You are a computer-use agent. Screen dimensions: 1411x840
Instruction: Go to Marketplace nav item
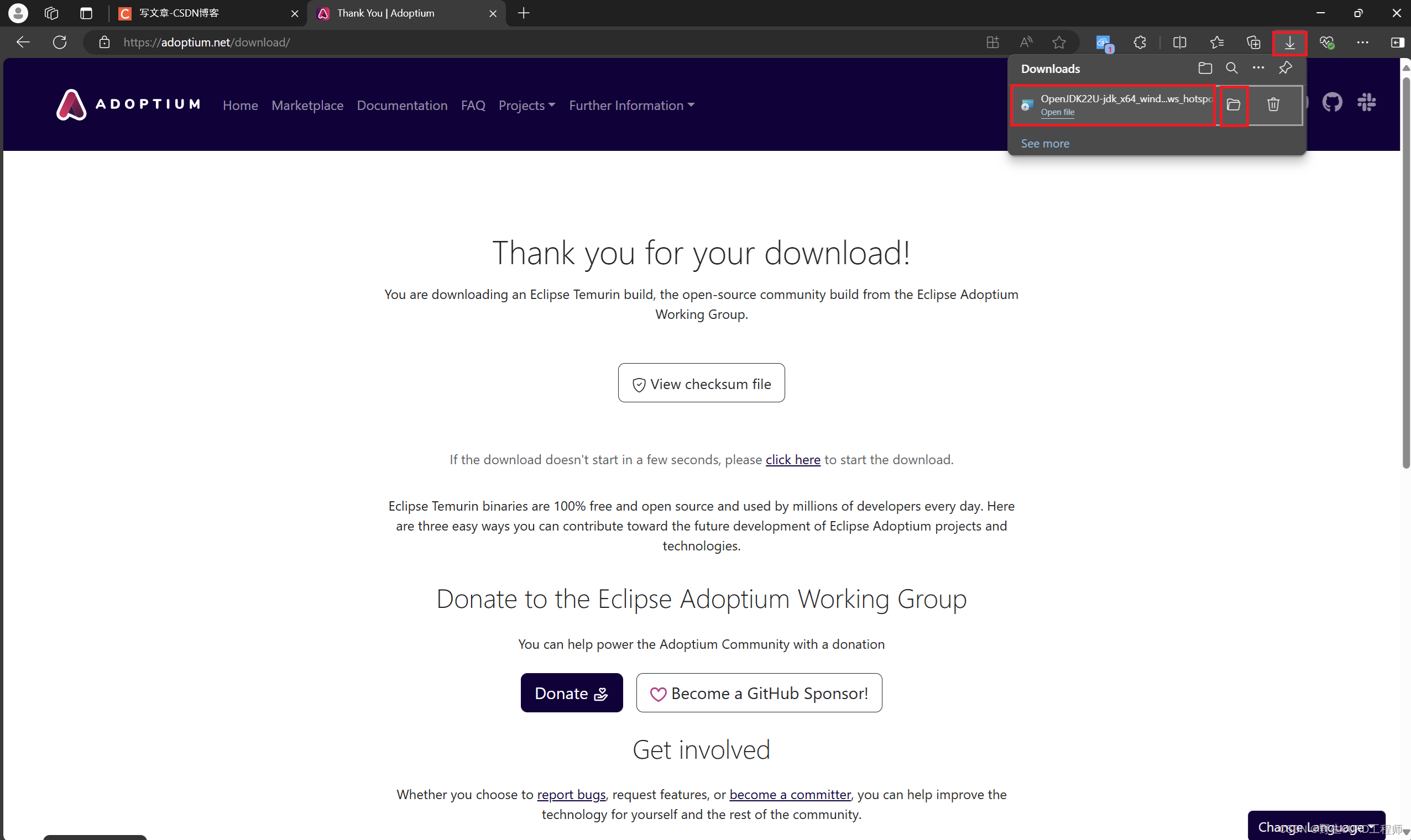tap(307, 106)
